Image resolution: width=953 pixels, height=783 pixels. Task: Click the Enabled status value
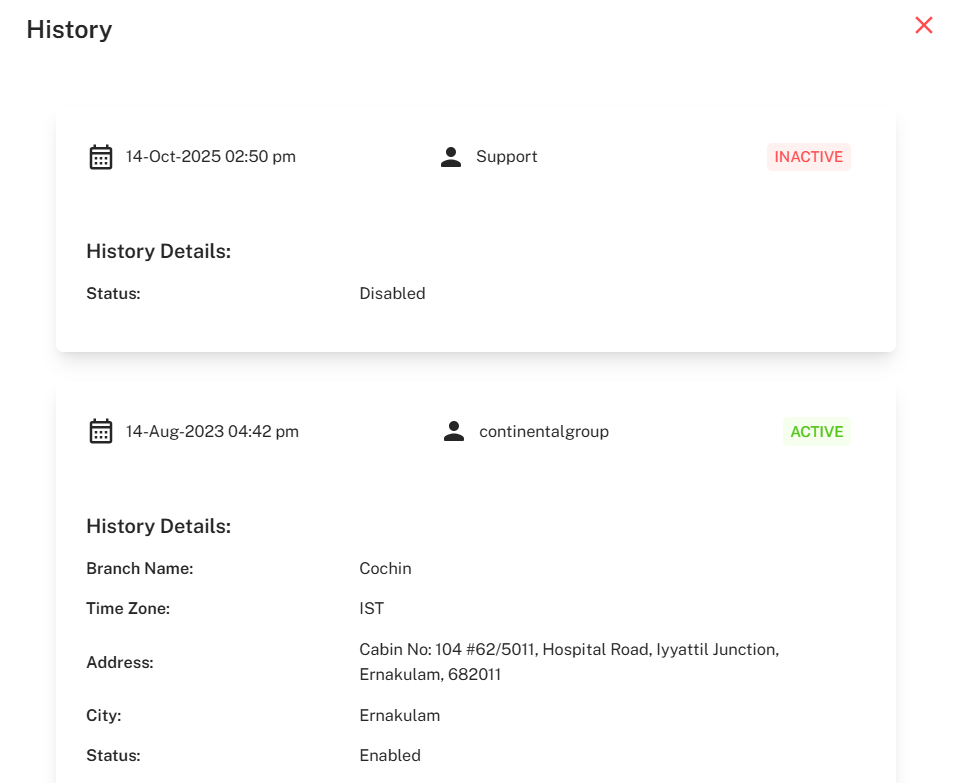click(x=390, y=756)
